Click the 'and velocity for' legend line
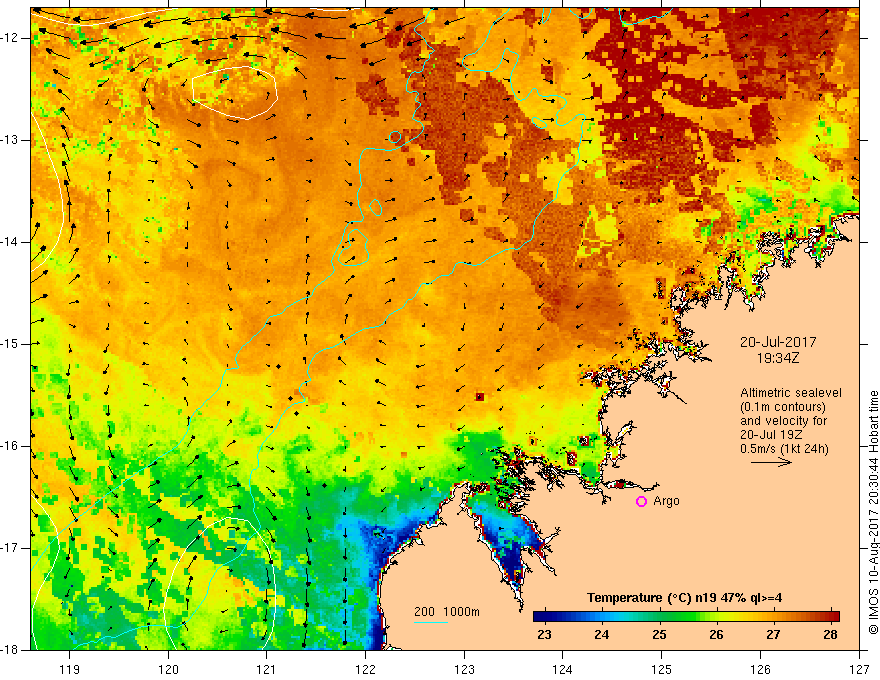Screen dimensions: 880x680 tap(783, 421)
